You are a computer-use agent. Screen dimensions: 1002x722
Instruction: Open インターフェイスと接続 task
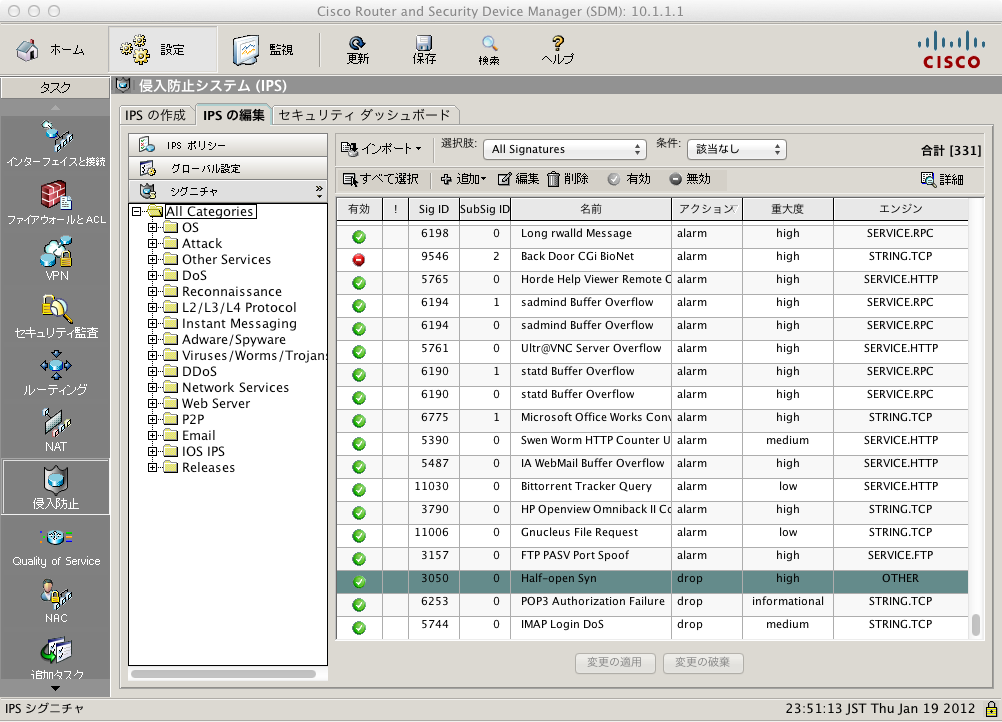(56, 144)
